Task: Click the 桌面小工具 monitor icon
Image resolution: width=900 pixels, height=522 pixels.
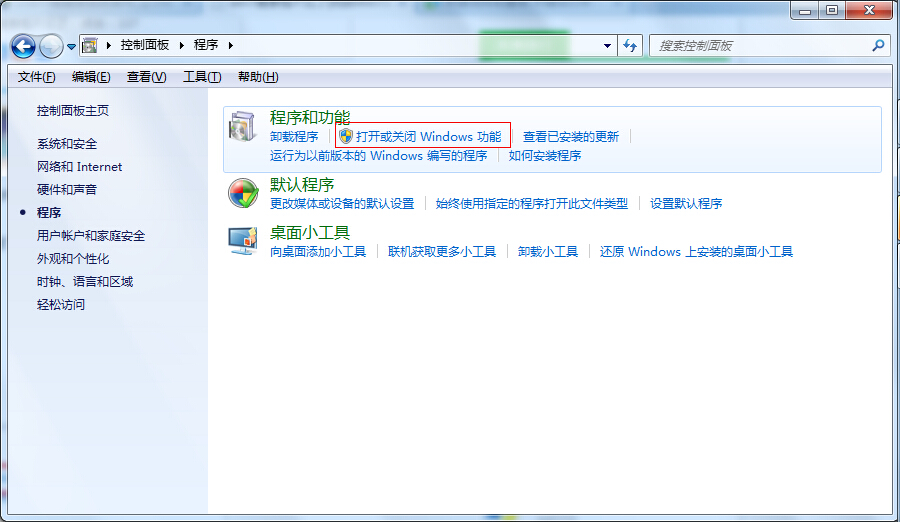Action: 243,241
